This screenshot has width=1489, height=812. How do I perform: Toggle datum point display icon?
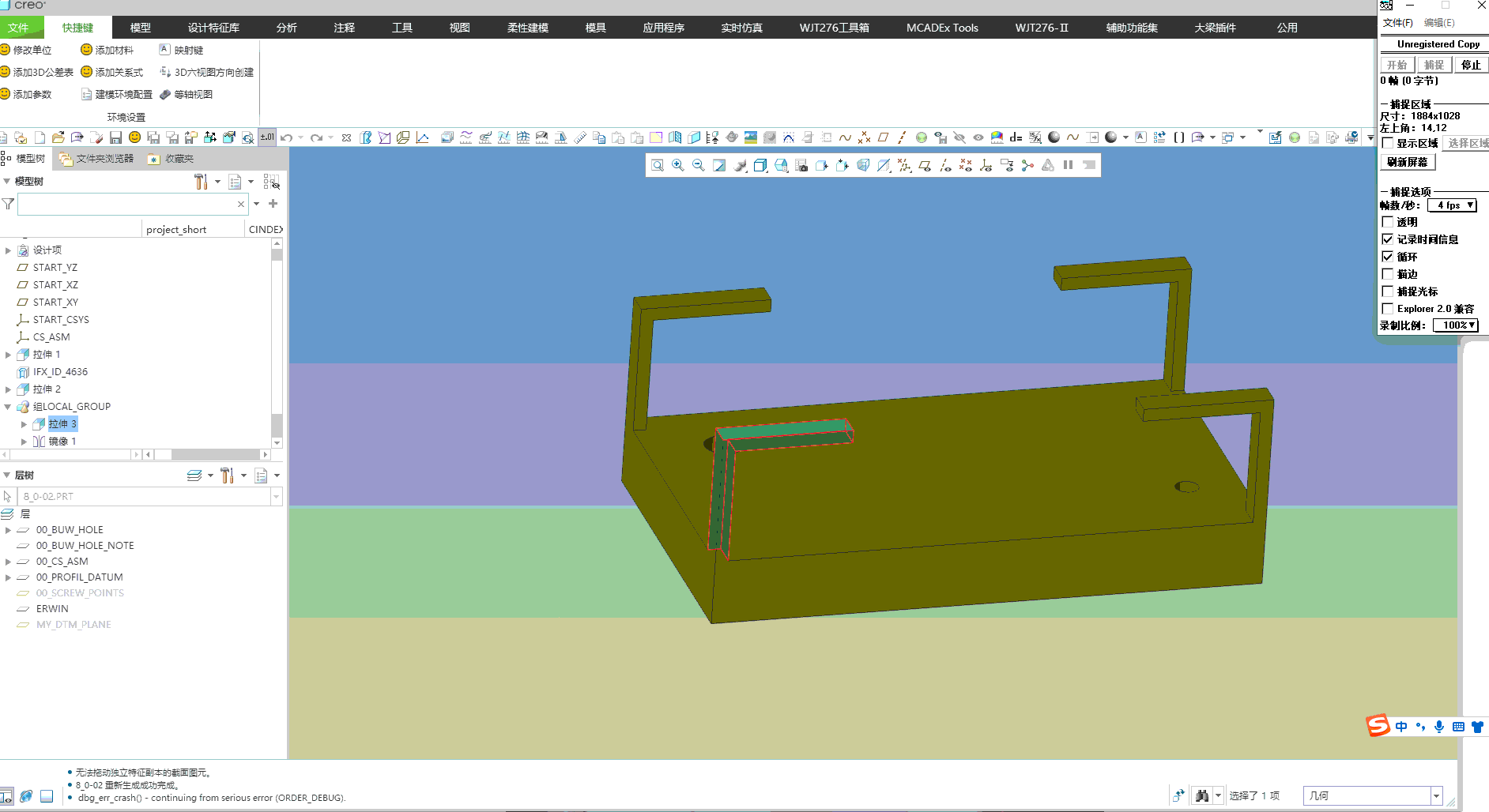pyautogui.click(x=966, y=165)
